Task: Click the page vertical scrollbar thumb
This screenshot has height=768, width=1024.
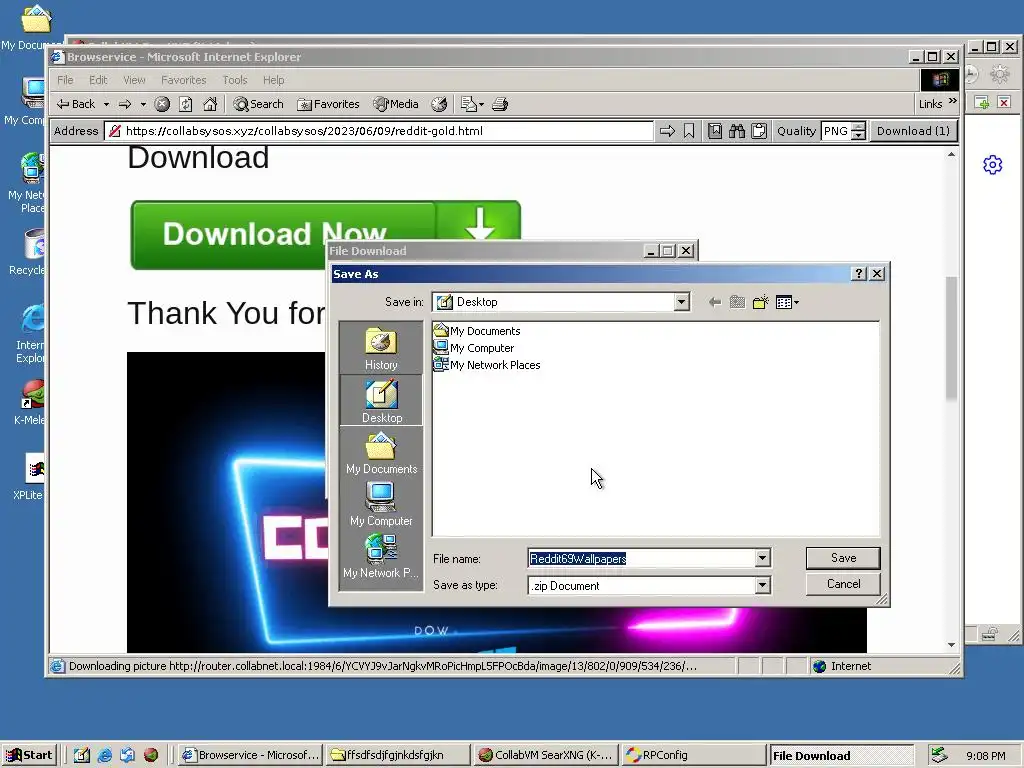Action: [952, 338]
